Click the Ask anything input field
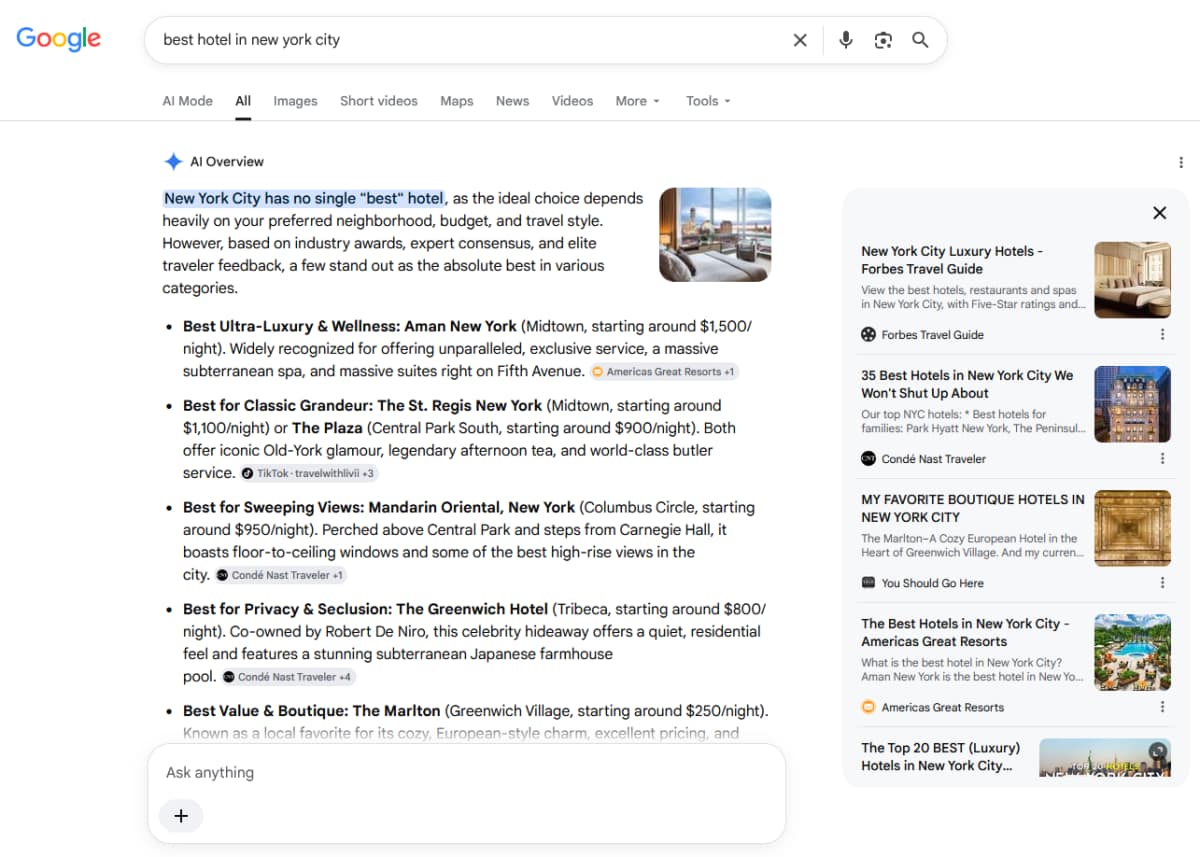 pos(466,772)
